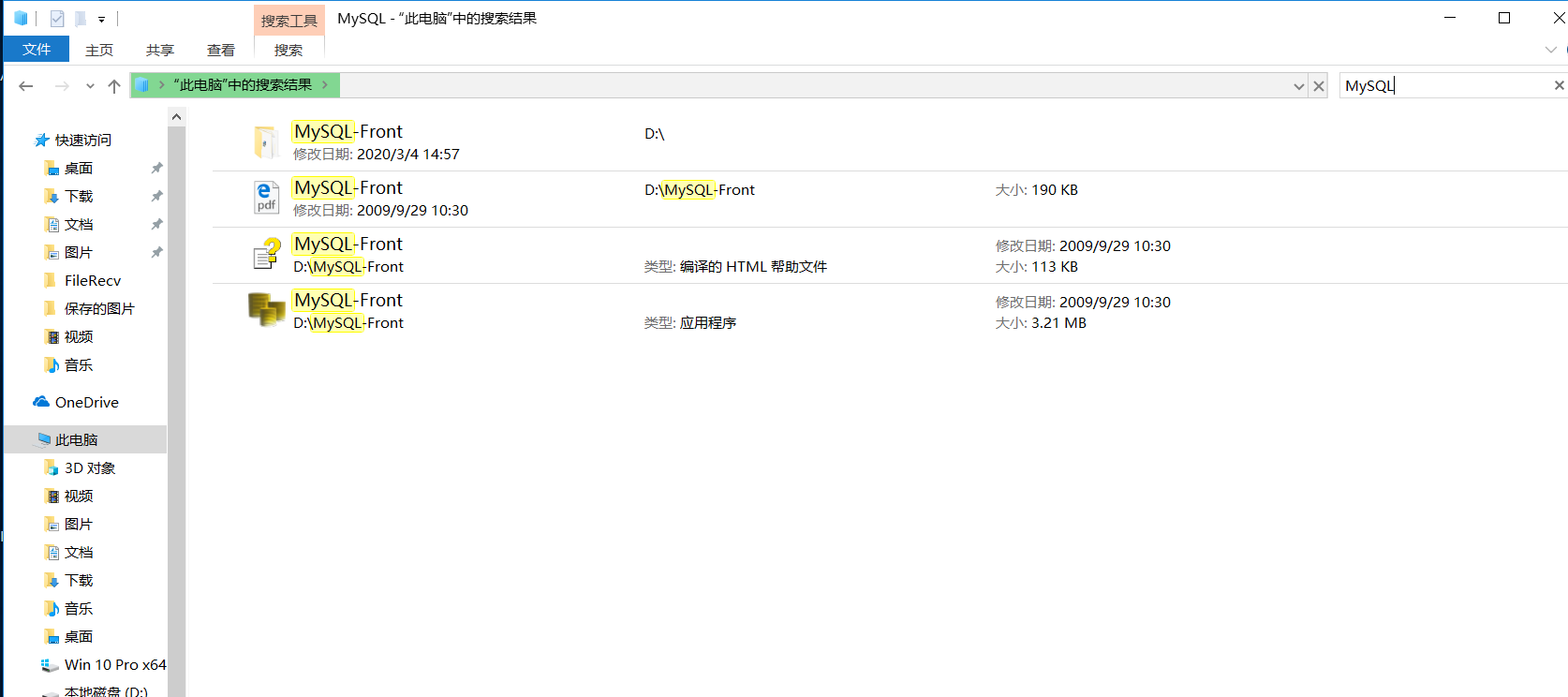The height and width of the screenshot is (697, 1568).
Task: Switch to the 主页 ribbon tab
Action: point(99,50)
